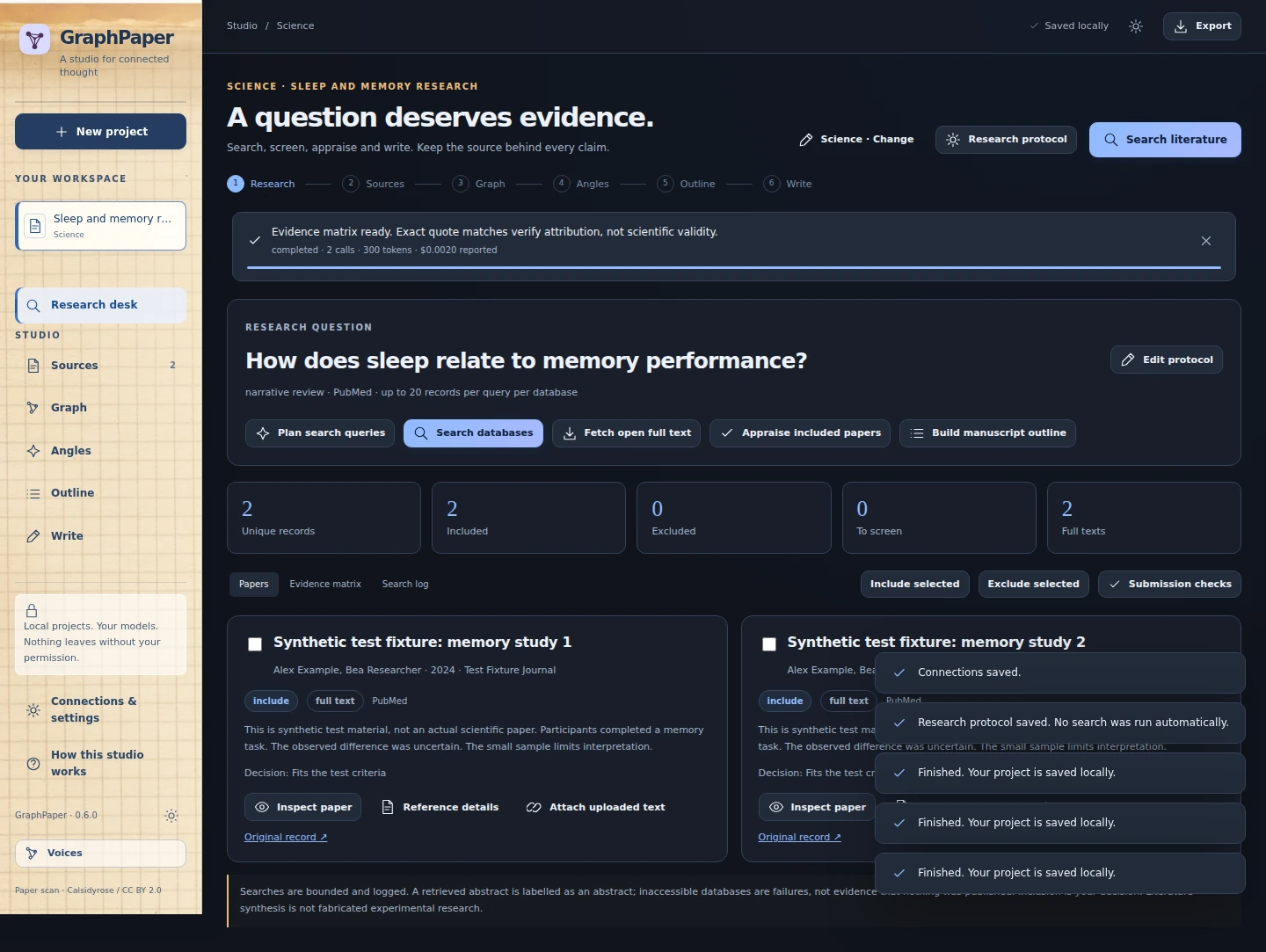This screenshot has width=1266, height=952.
Task: Change the Science discipline
Action: [x=856, y=140]
